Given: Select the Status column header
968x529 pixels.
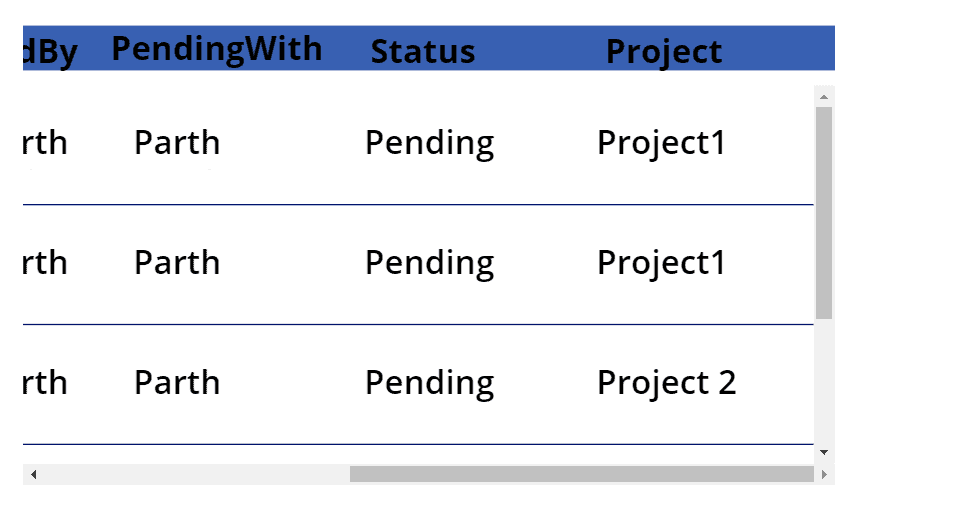Looking at the screenshot, I should coord(423,52).
